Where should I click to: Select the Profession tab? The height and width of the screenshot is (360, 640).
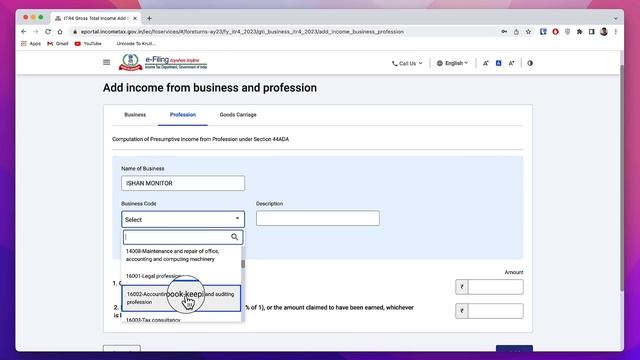pyautogui.click(x=183, y=115)
